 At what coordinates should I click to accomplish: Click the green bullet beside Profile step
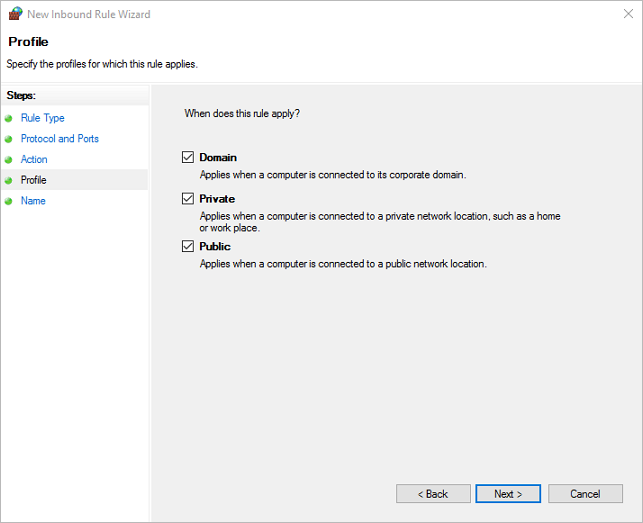9,180
